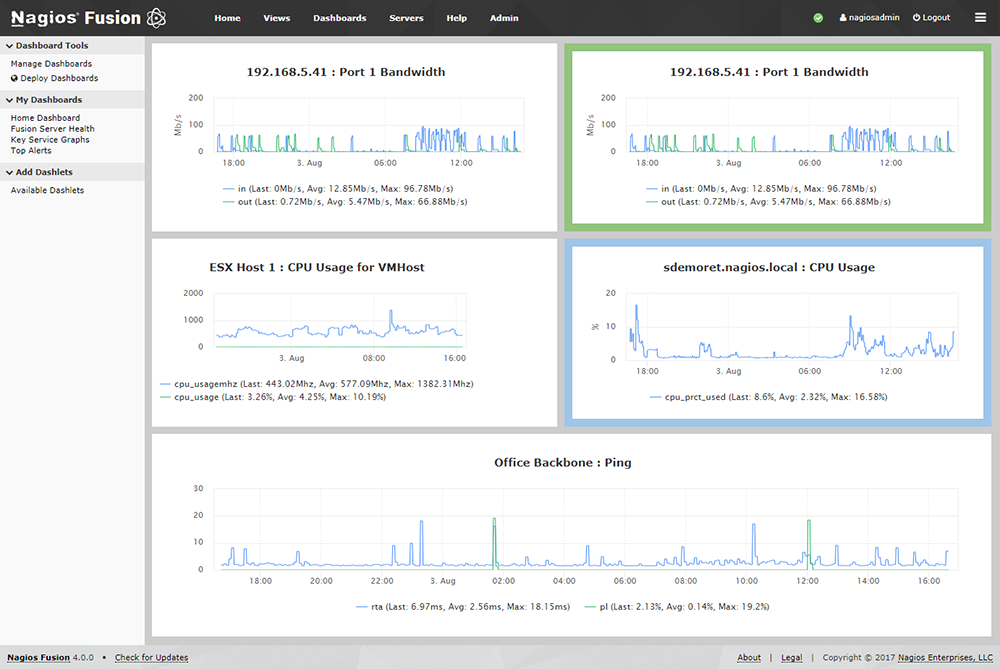Image resolution: width=1000 pixels, height=669 pixels.
Task: Open the hamburger menu icon
Action: 980,18
